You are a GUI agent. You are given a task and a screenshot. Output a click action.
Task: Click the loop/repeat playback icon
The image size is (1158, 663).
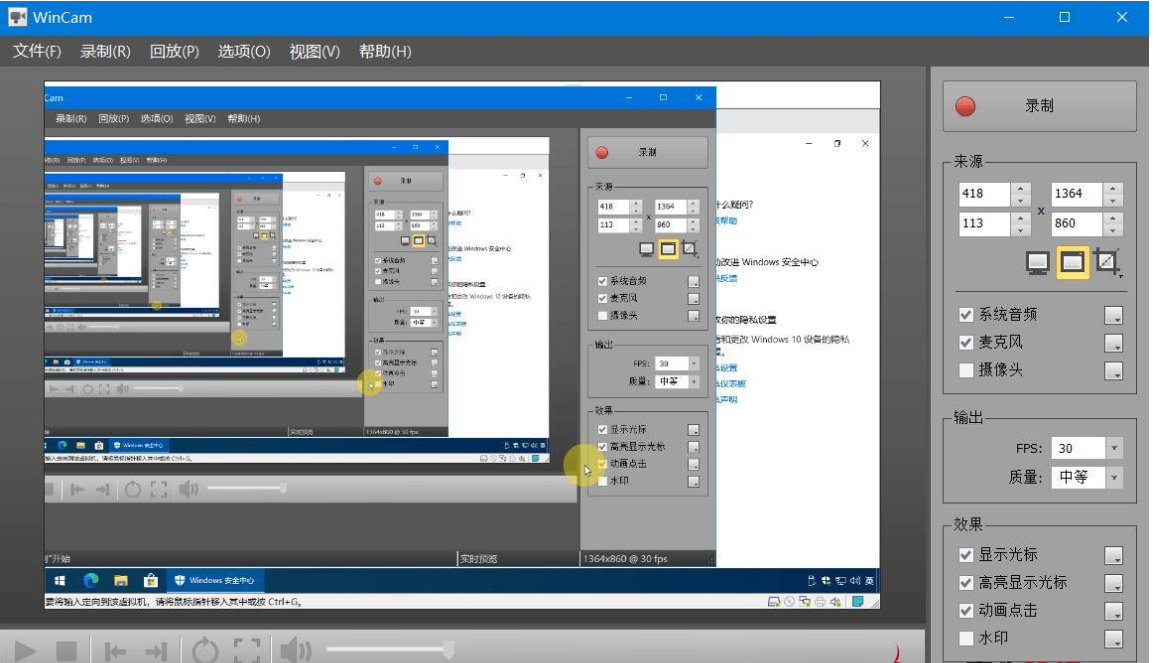point(205,652)
